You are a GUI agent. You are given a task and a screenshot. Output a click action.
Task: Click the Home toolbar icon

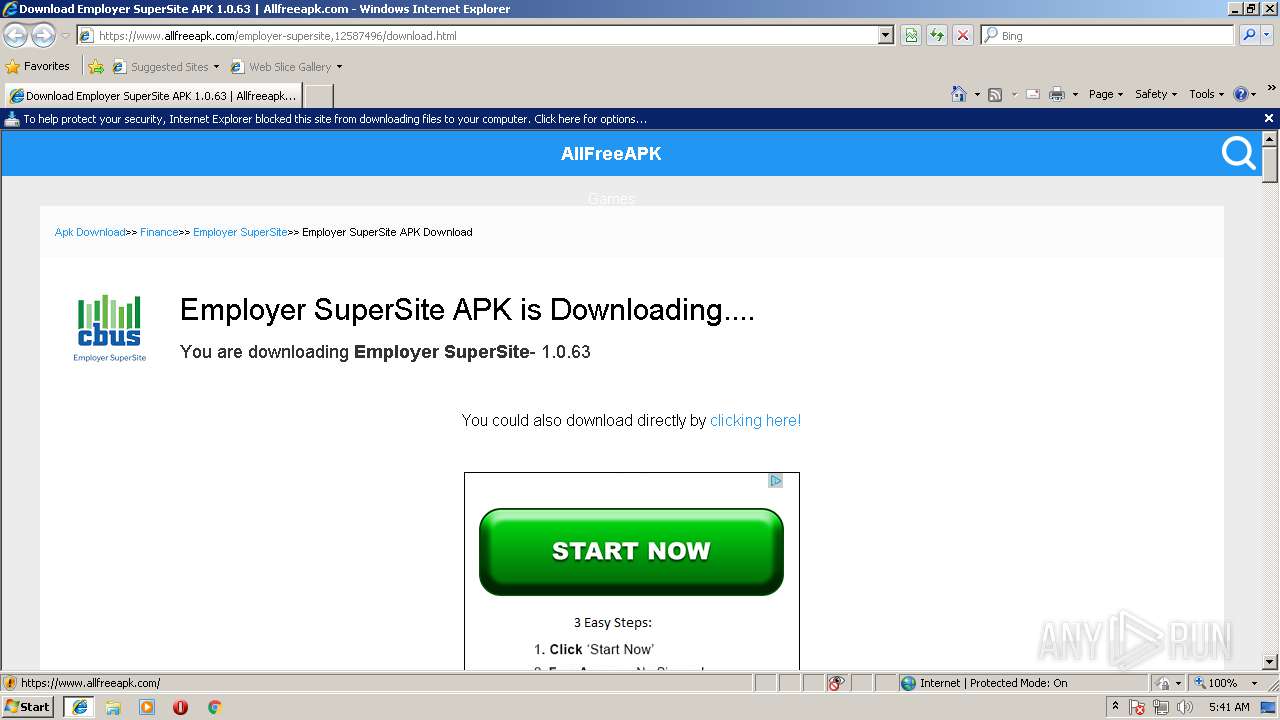point(959,94)
